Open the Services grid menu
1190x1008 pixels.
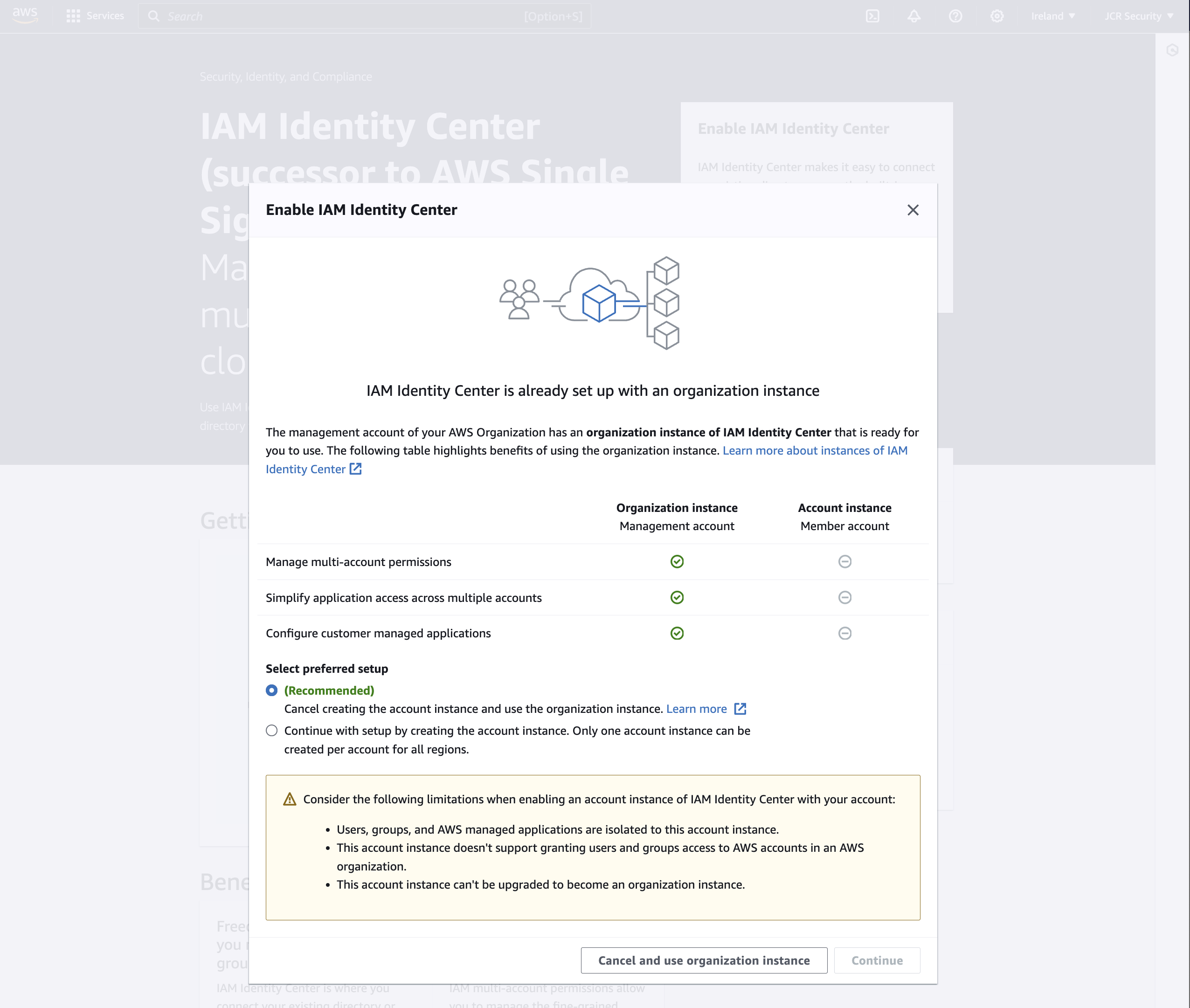tap(73, 16)
